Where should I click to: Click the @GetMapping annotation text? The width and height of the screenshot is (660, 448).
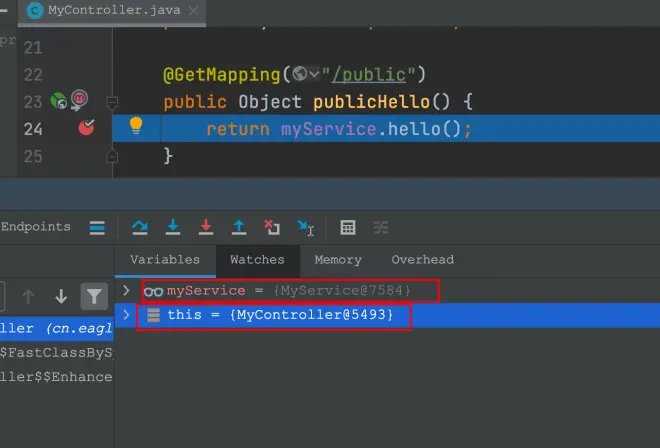pyautogui.click(x=222, y=75)
